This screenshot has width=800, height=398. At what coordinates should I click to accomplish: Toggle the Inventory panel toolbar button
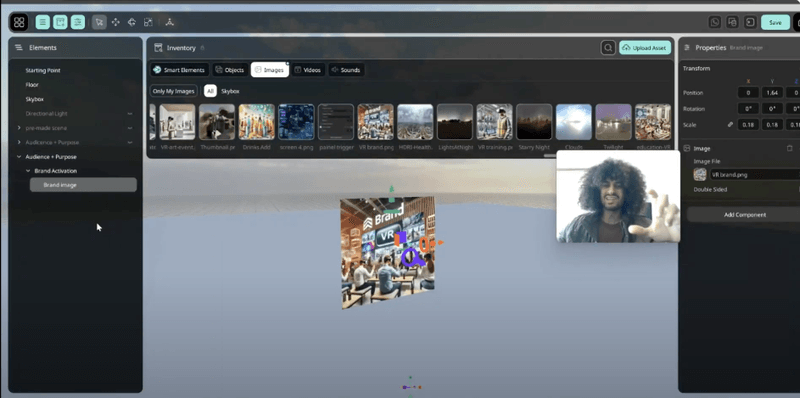(60, 22)
